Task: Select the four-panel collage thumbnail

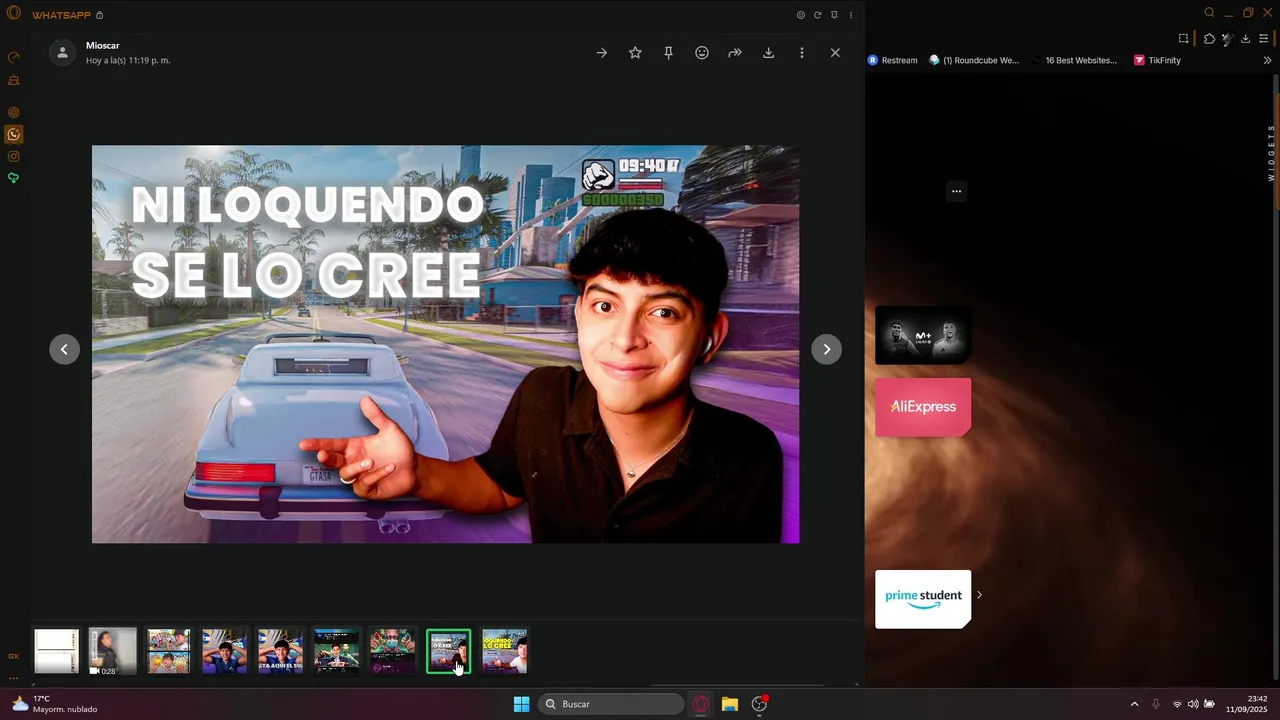Action: click(x=168, y=651)
